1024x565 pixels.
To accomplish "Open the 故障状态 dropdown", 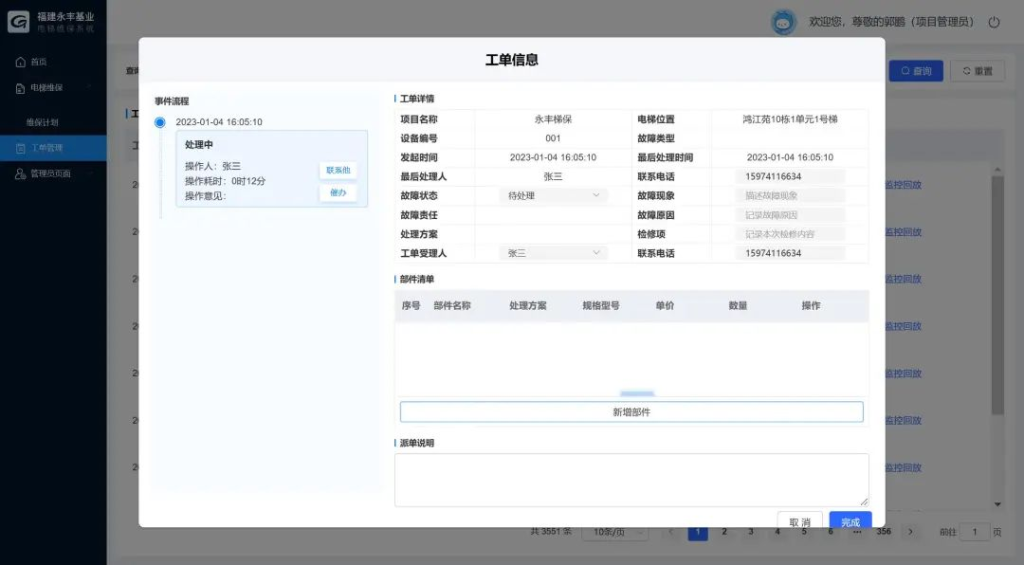I will pyautogui.click(x=553, y=196).
